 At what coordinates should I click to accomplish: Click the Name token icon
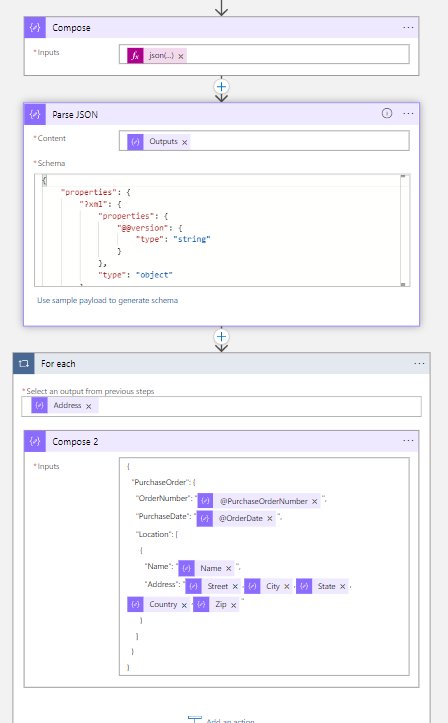pyautogui.click(x=186, y=569)
